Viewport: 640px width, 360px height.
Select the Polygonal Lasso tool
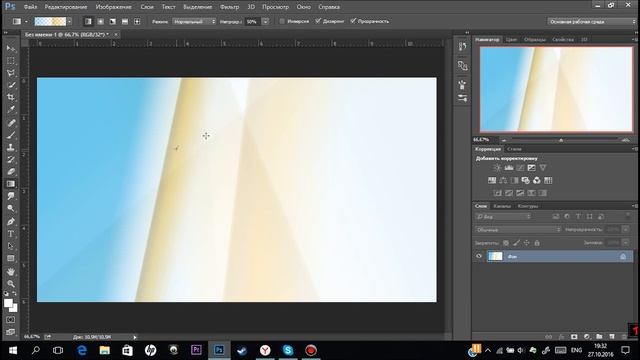pos(11,73)
